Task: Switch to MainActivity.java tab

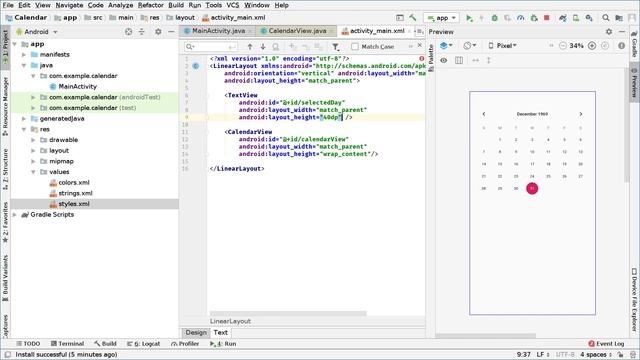Action: [x=218, y=31]
